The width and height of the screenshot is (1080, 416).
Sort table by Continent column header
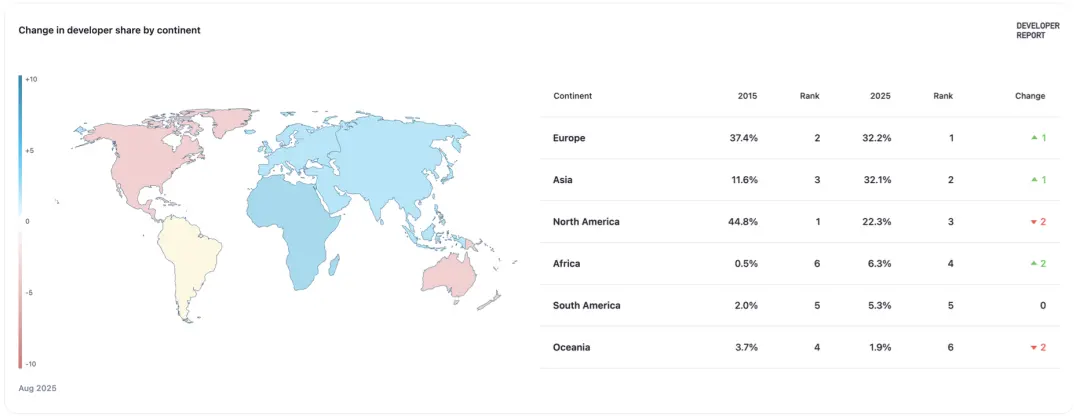point(572,96)
